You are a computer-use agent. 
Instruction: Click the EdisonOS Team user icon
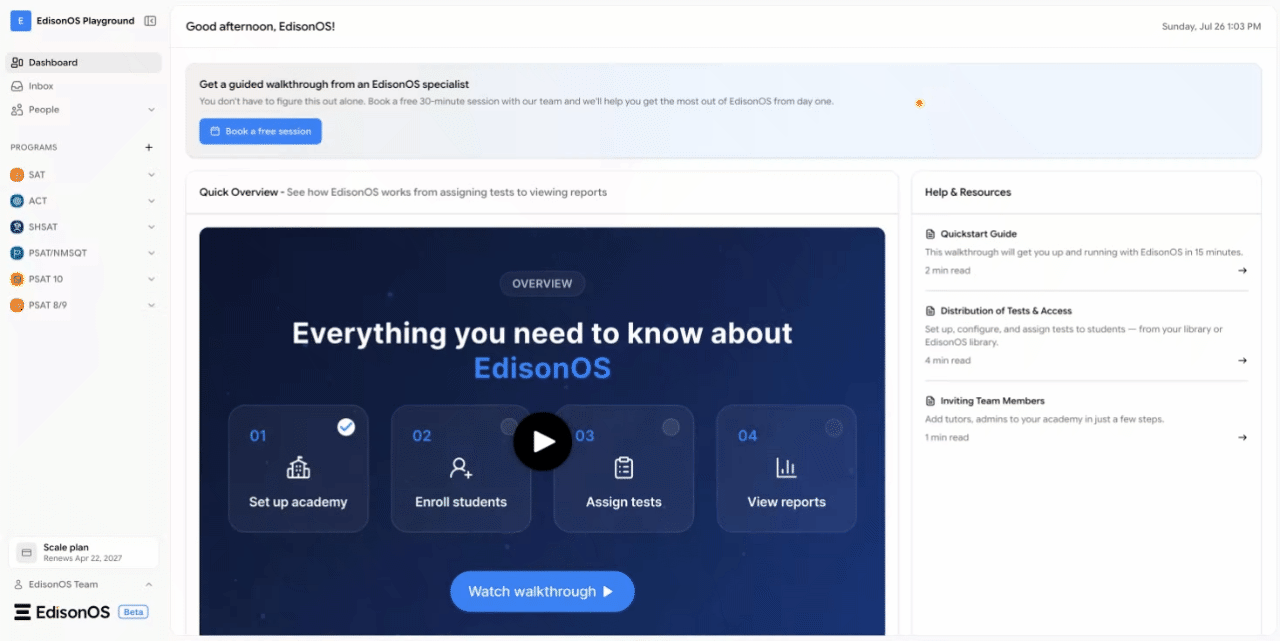click(18, 584)
